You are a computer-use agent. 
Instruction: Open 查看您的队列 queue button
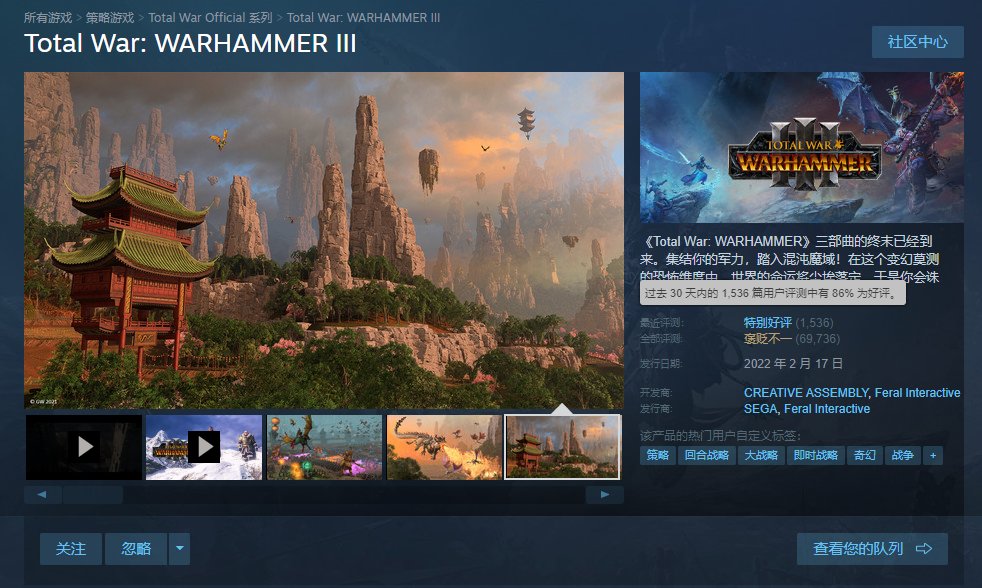(x=872, y=549)
